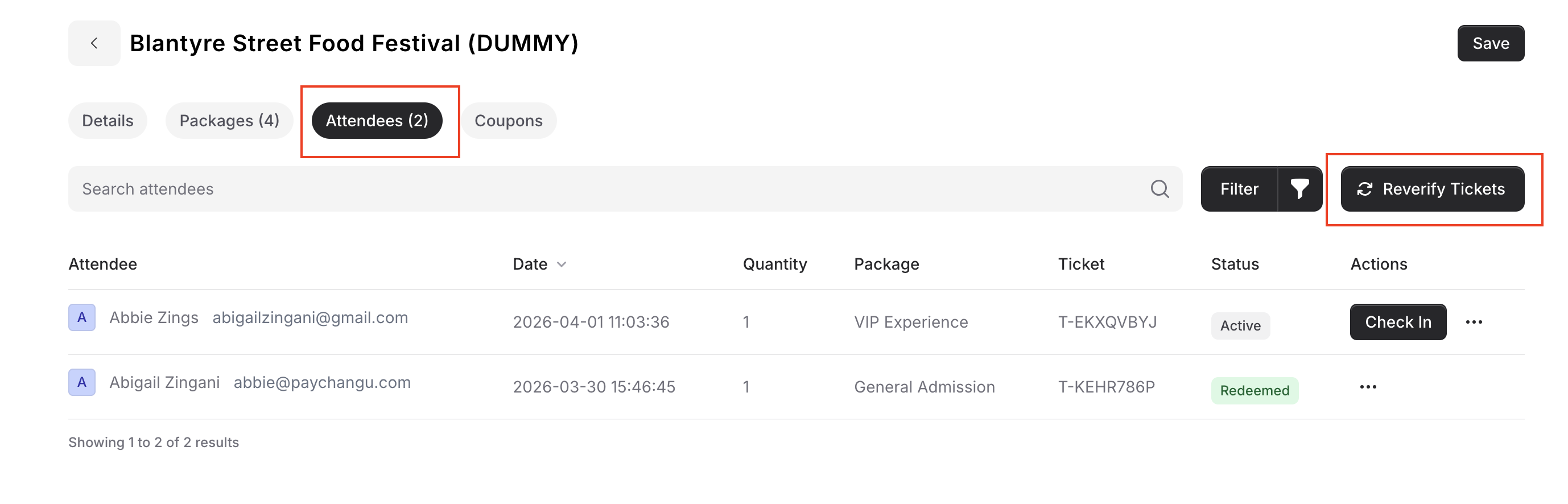Click the back arrow icon
The height and width of the screenshot is (504, 1568).
tap(94, 43)
